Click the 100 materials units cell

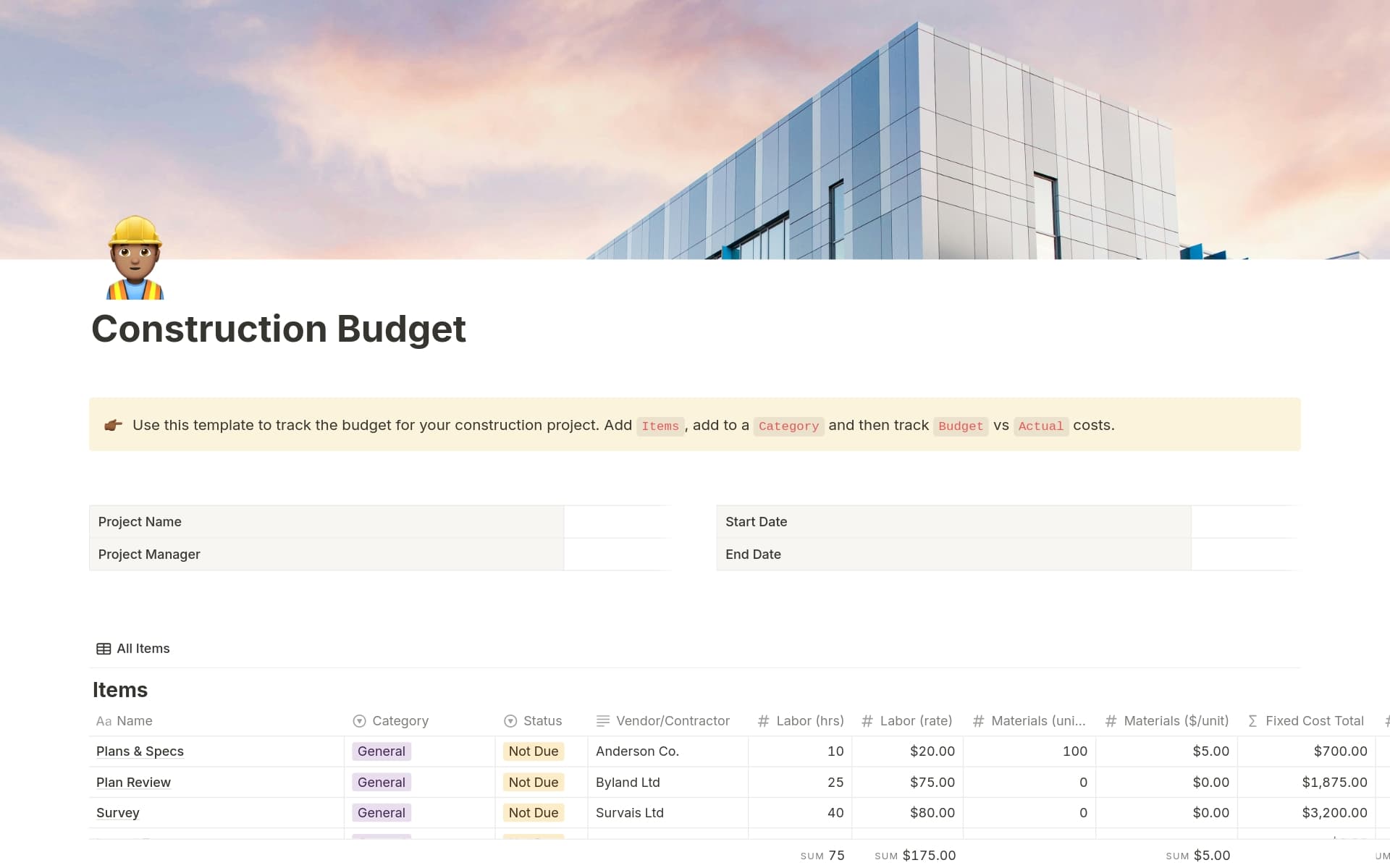tap(1029, 751)
